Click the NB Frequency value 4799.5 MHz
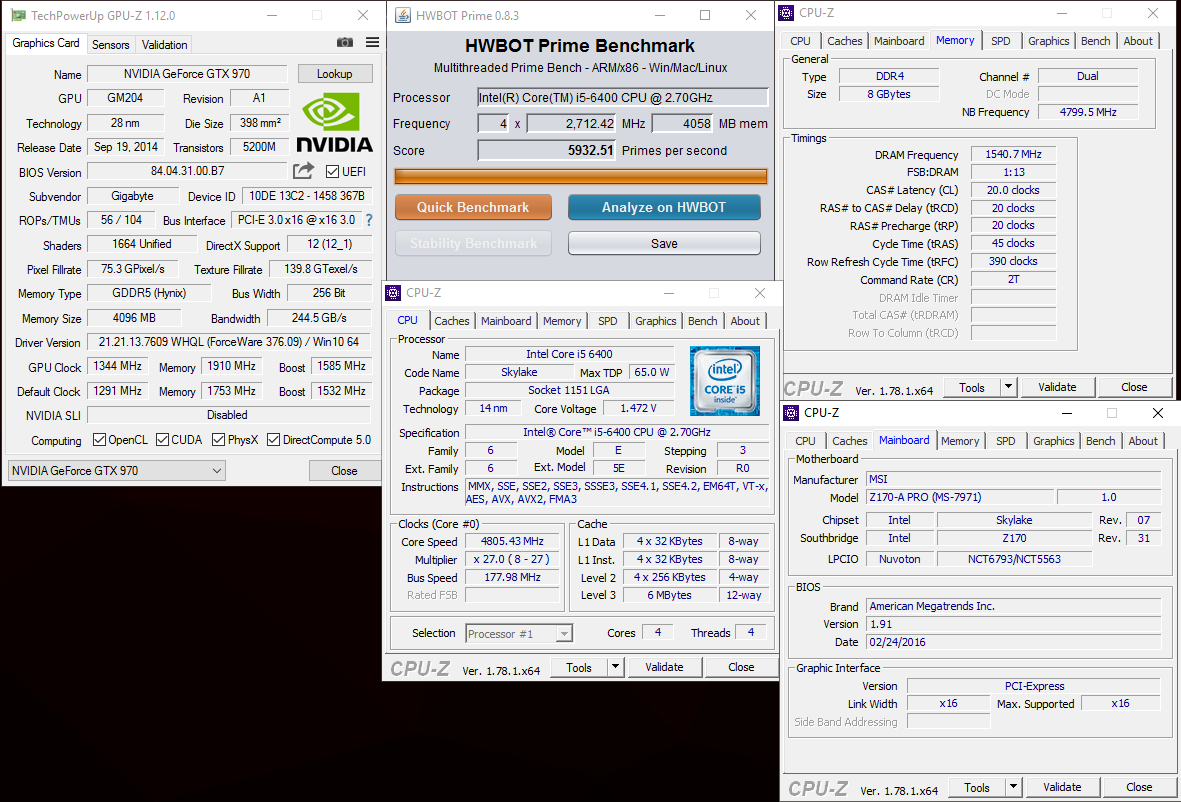 1088,112
